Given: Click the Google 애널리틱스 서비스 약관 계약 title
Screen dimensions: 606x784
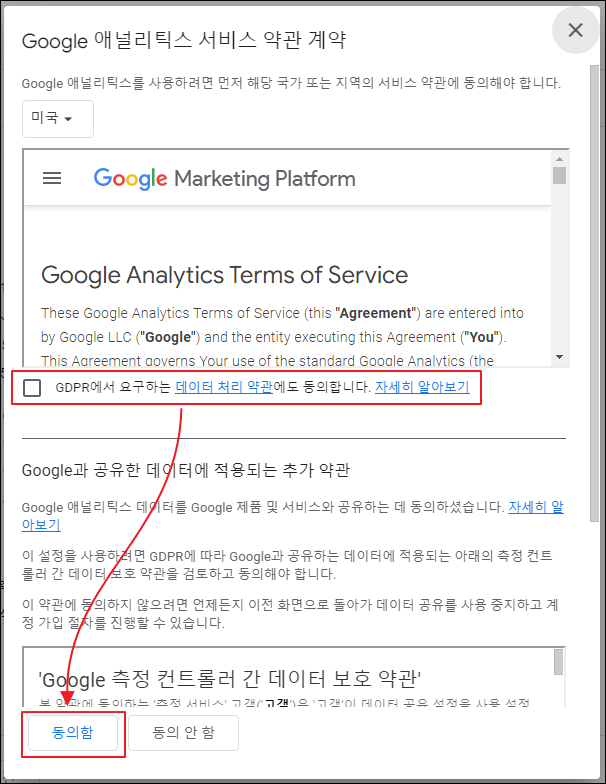Looking at the screenshot, I should pyautogui.click(x=184, y=40).
